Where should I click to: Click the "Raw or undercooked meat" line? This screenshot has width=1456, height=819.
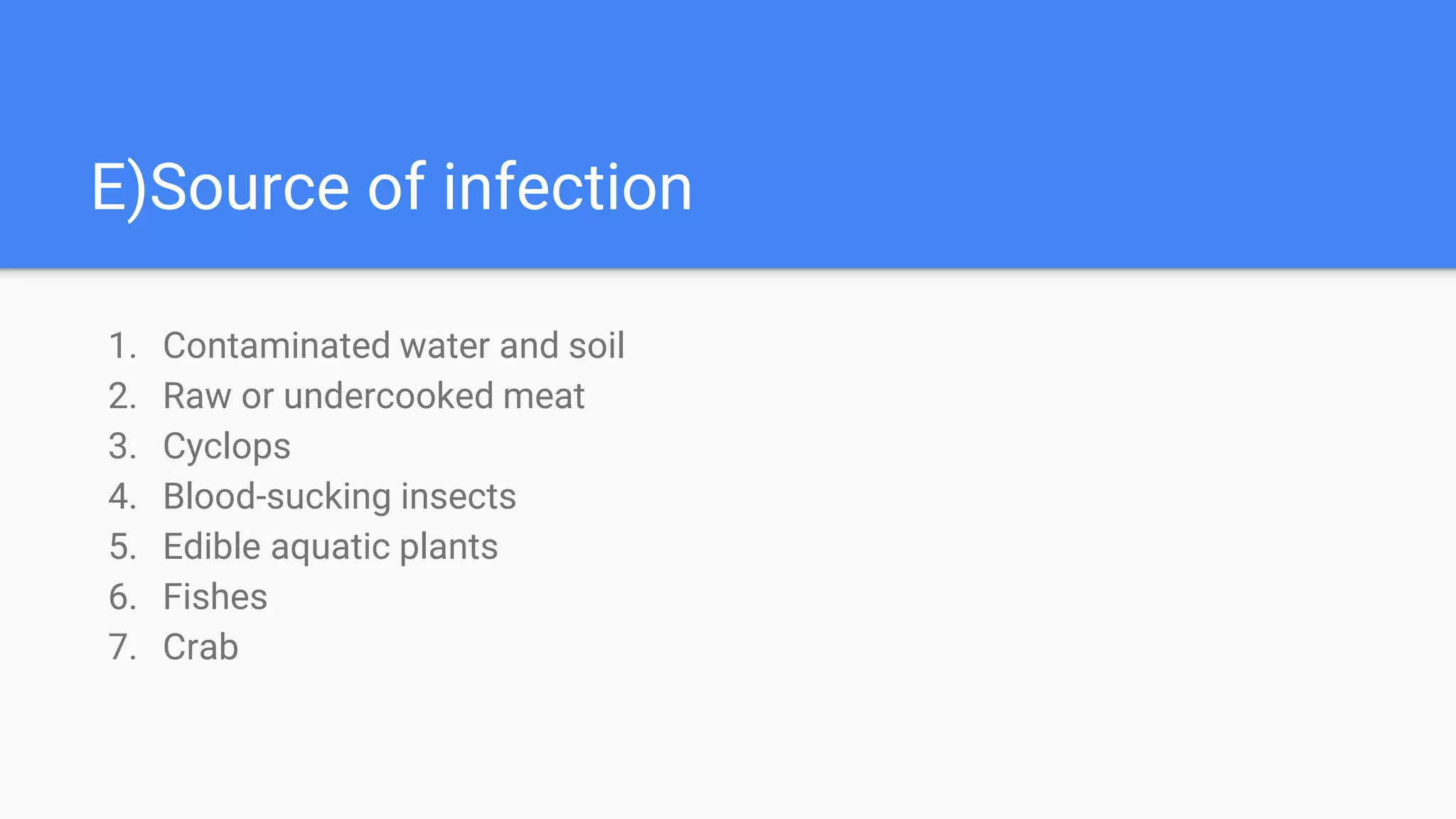point(373,396)
